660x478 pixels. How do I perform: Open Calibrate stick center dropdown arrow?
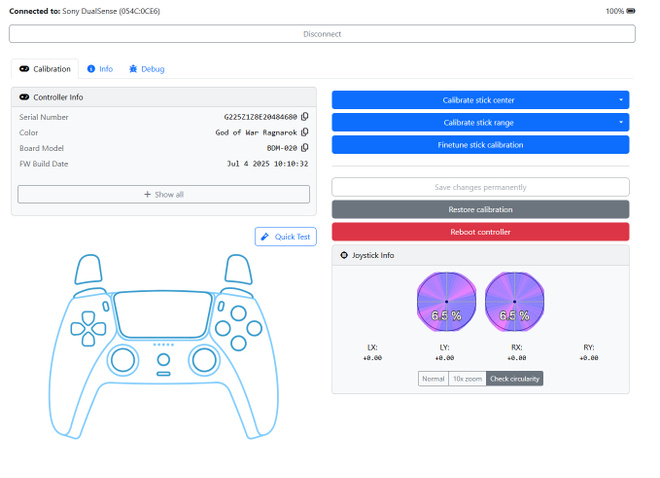coord(621,100)
